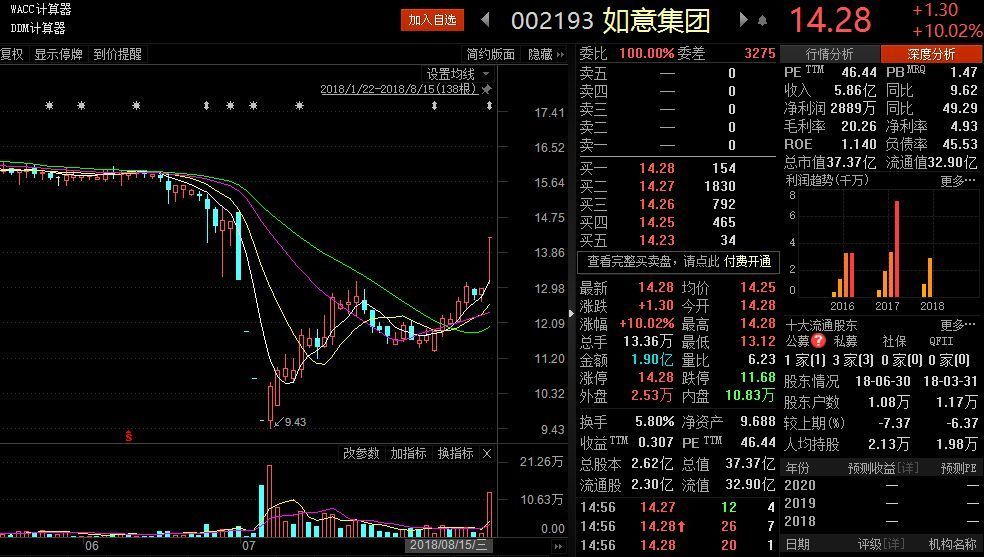
Task: Close the volume indicator panel with X
Action: (487, 454)
